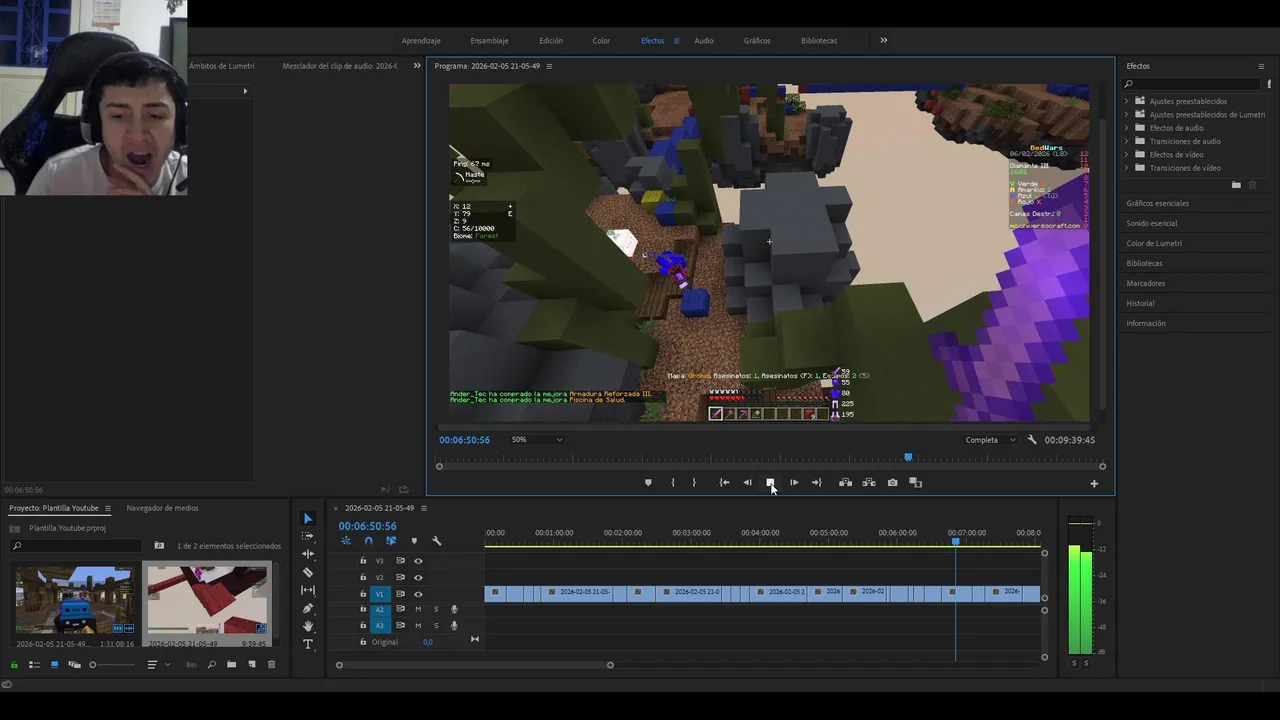
Task: Switch to the Edición workspace
Action: [551, 41]
